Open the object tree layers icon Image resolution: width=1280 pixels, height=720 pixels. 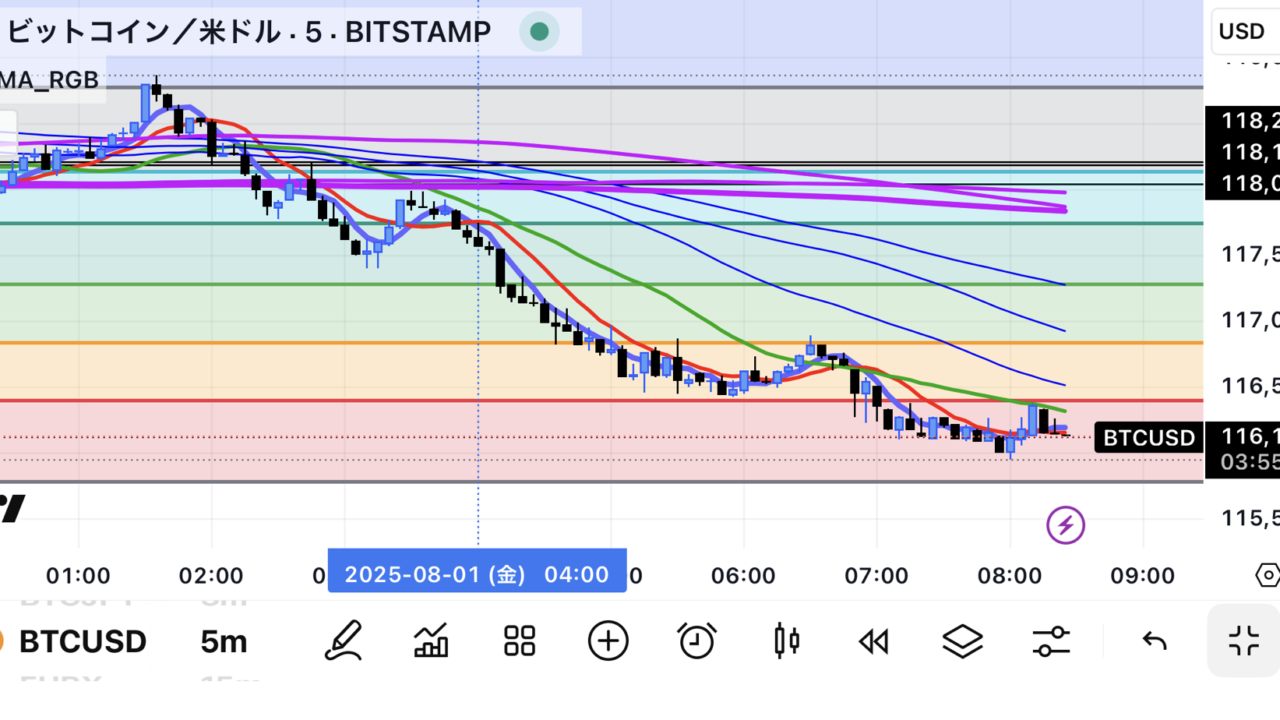pos(962,641)
